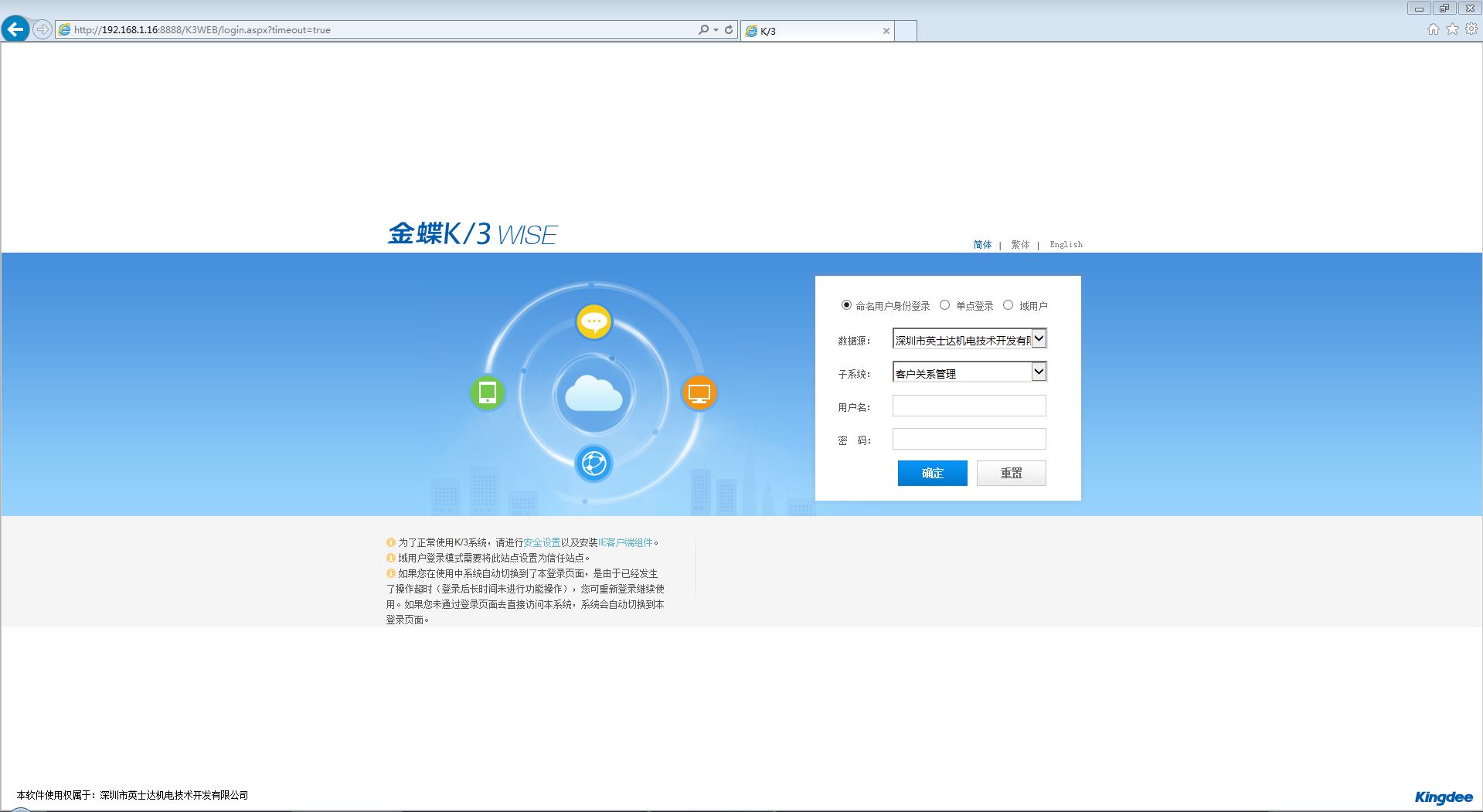This screenshot has height=812, width=1483.
Task: Click the central cloud icon
Action: click(594, 394)
